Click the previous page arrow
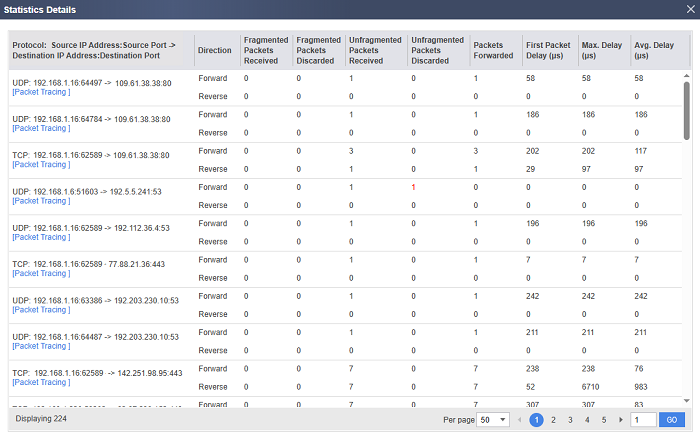700x444 pixels. coord(519,420)
